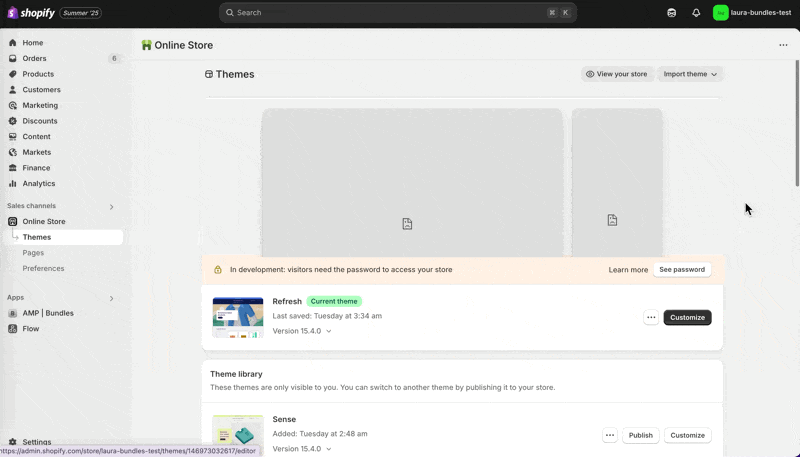Click the 'Last saved: Tuesday at 3:34 am' text
Image resolution: width=800 pixels, height=457 pixels.
[x=327, y=316]
